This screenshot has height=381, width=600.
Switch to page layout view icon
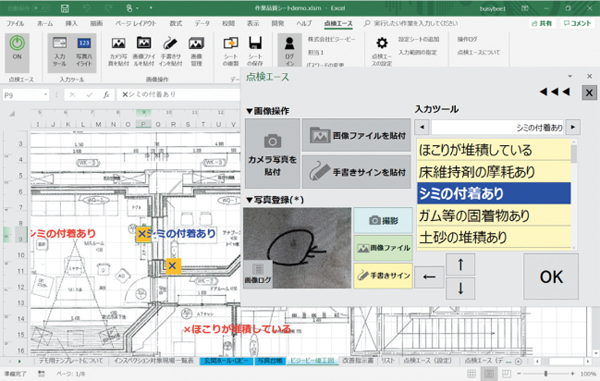[489, 373]
